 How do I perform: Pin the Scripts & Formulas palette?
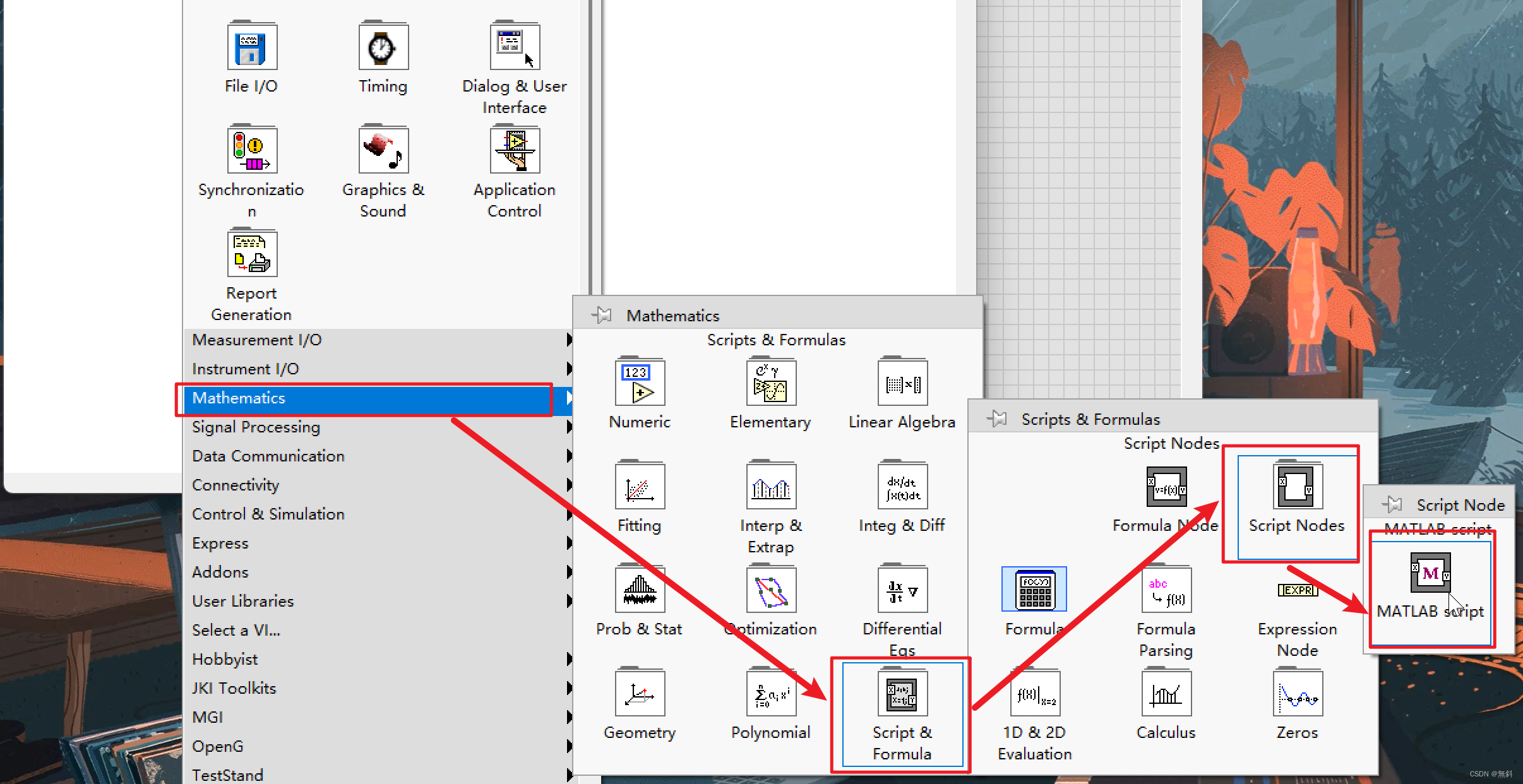(997, 419)
